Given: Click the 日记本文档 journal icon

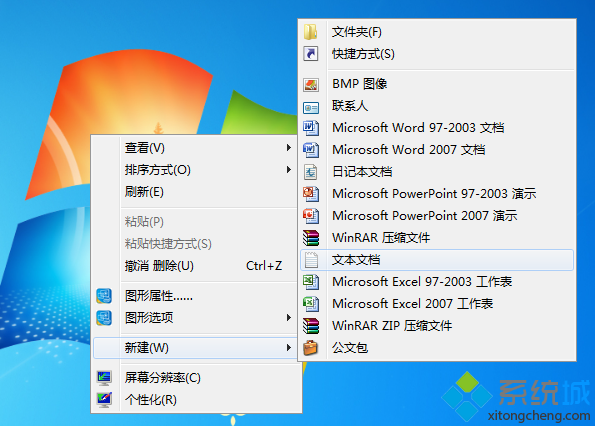Looking at the screenshot, I should [311, 172].
